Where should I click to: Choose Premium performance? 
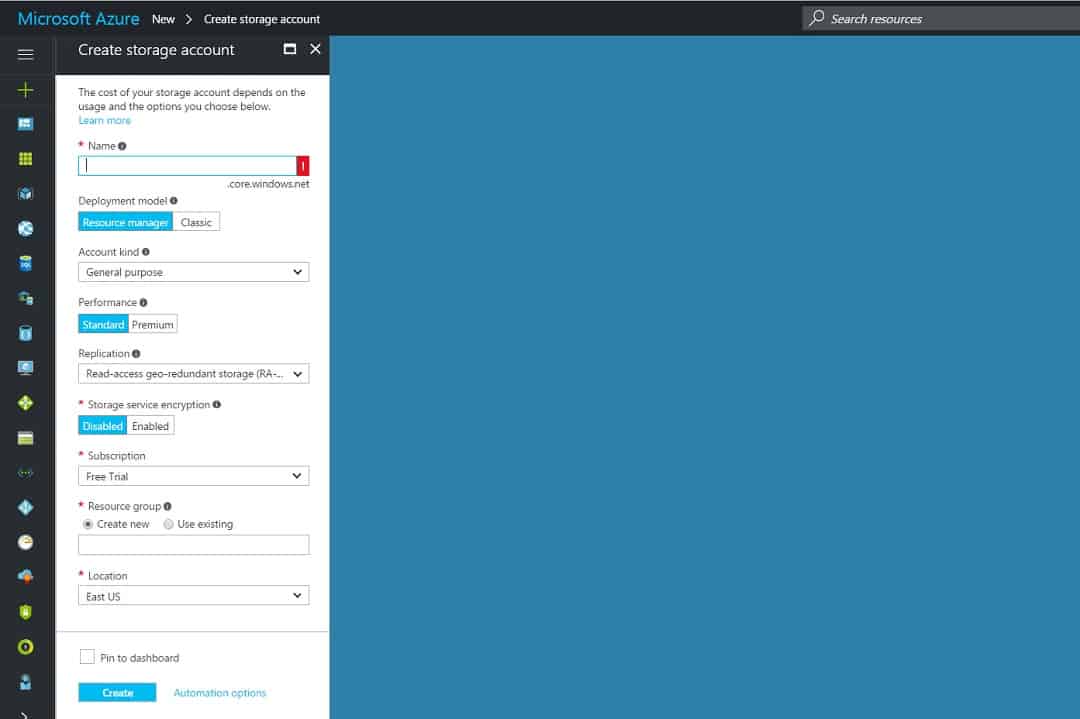(153, 324)
